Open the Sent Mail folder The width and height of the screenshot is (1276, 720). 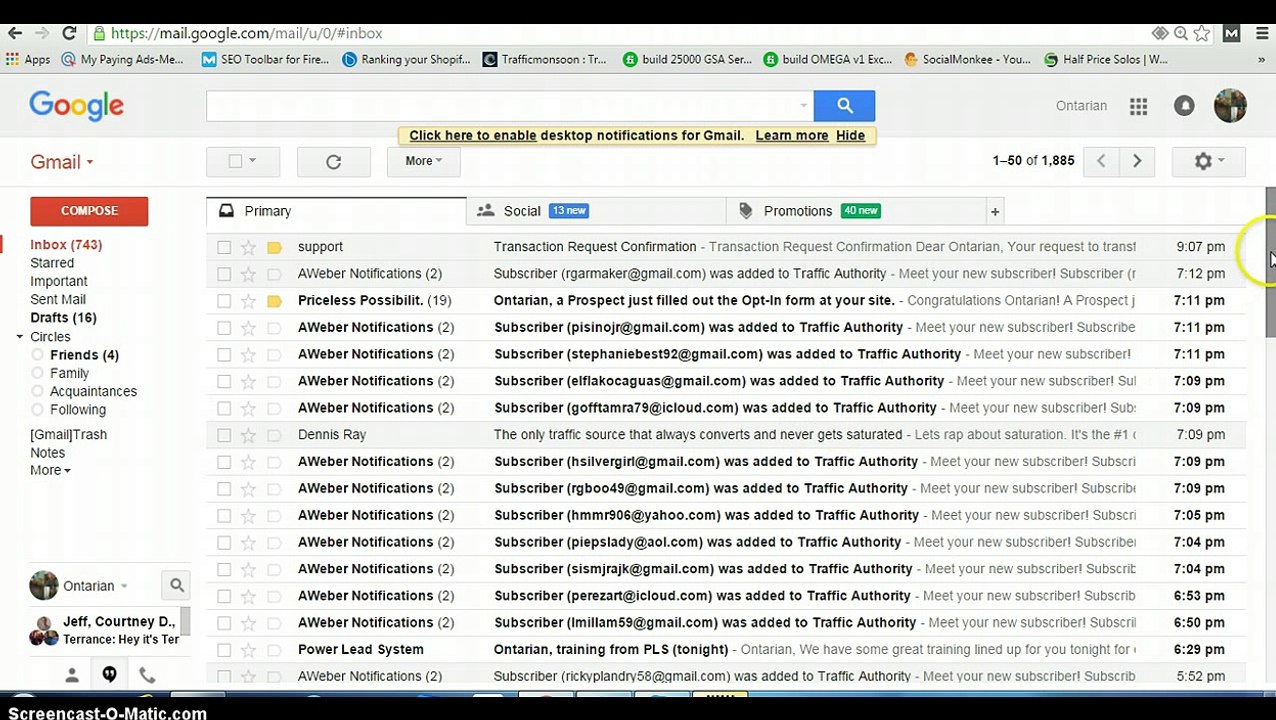click(58, 300)
